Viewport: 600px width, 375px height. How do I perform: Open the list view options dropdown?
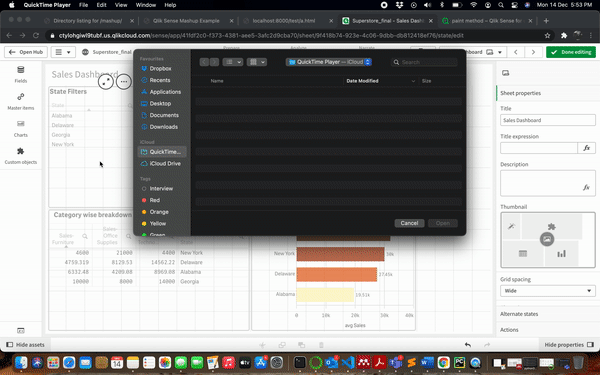233,62
